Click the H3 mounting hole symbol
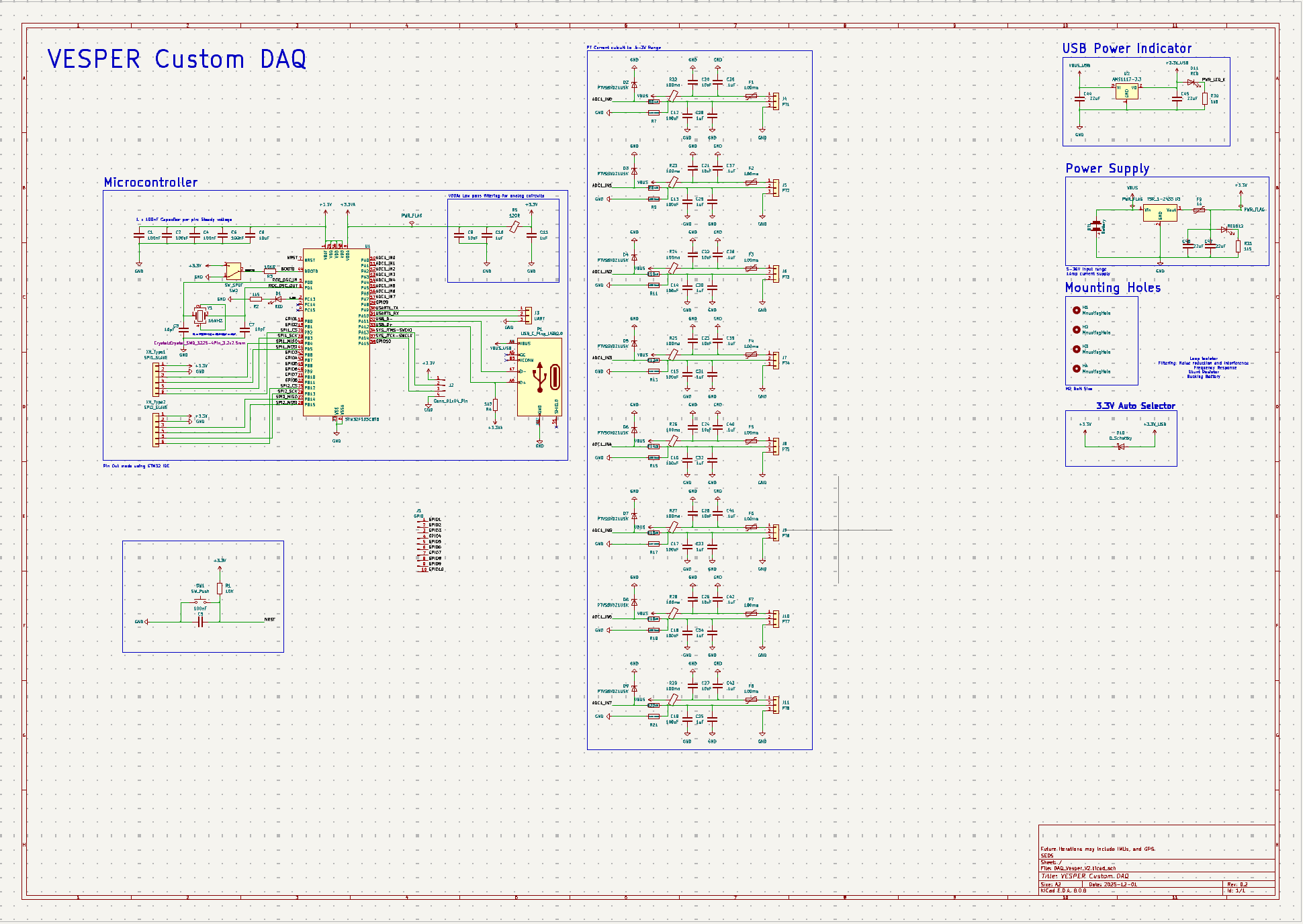Viewport: 1303px width, 924px height. (x=1077, y=349)
